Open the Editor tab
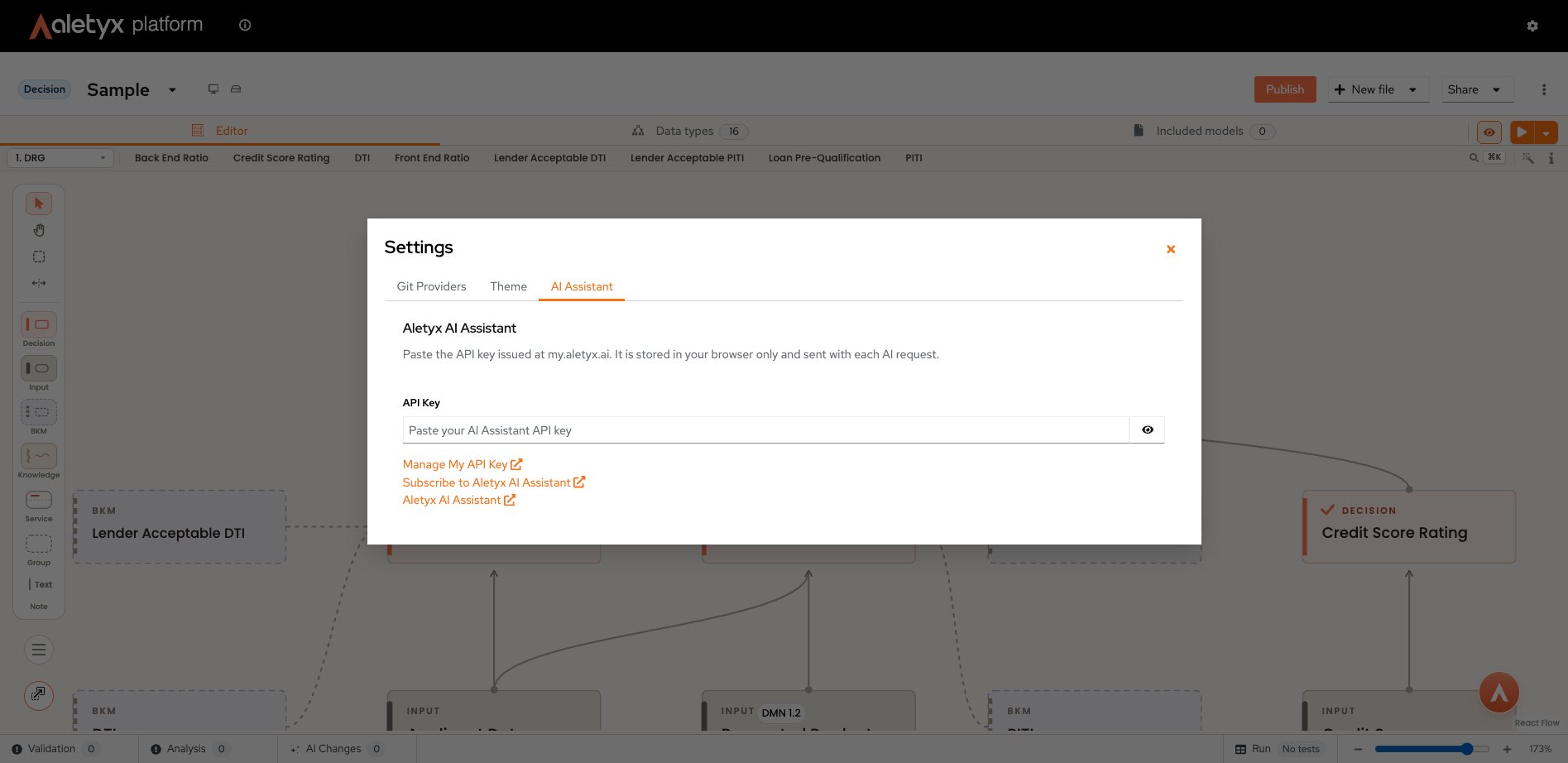The image size is (1568, 763). [220, 131]
